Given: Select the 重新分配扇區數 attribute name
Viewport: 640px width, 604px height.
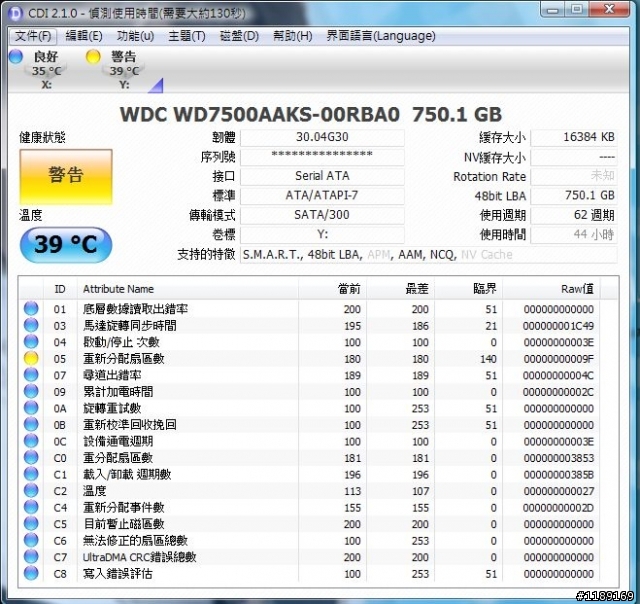Looking at the screenshot, I should (x=124, y=359).
